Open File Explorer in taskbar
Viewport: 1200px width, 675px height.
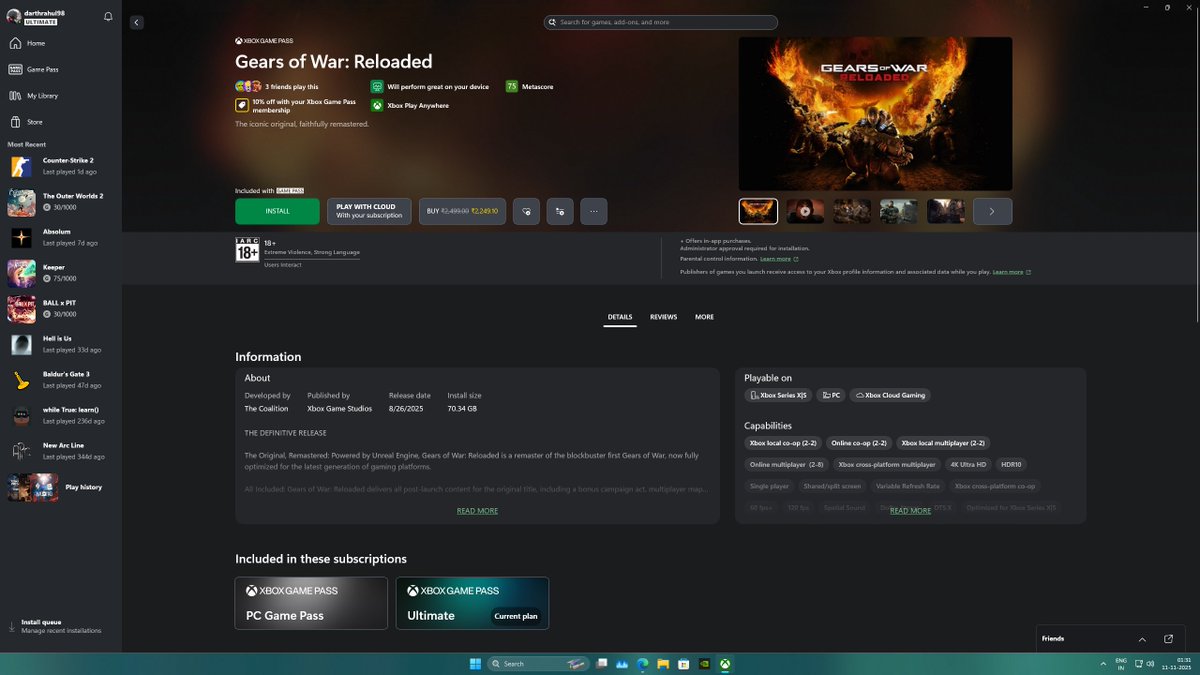tap(663, 663)
